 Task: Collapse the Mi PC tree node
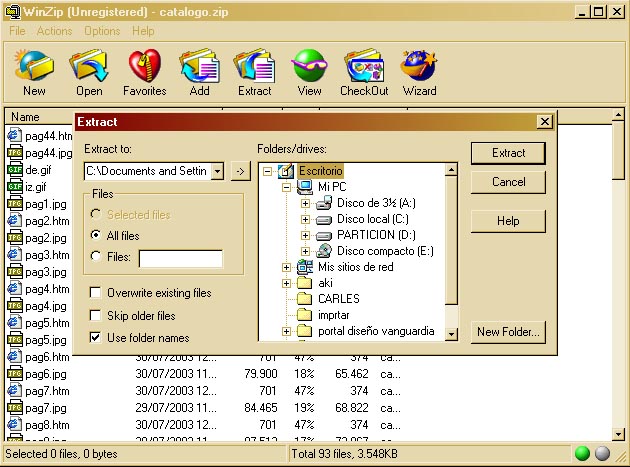[x=286, y=187]
